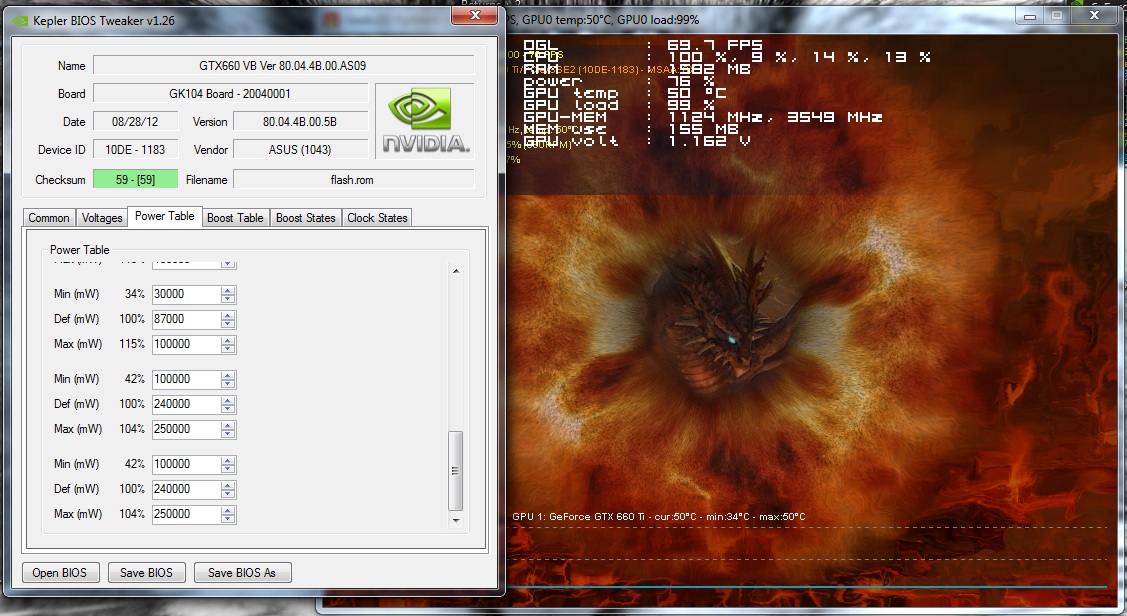Click Kepler BIOS Tweaker title bar icon
Screen dimensions: 1127x616
coord(20,21)
